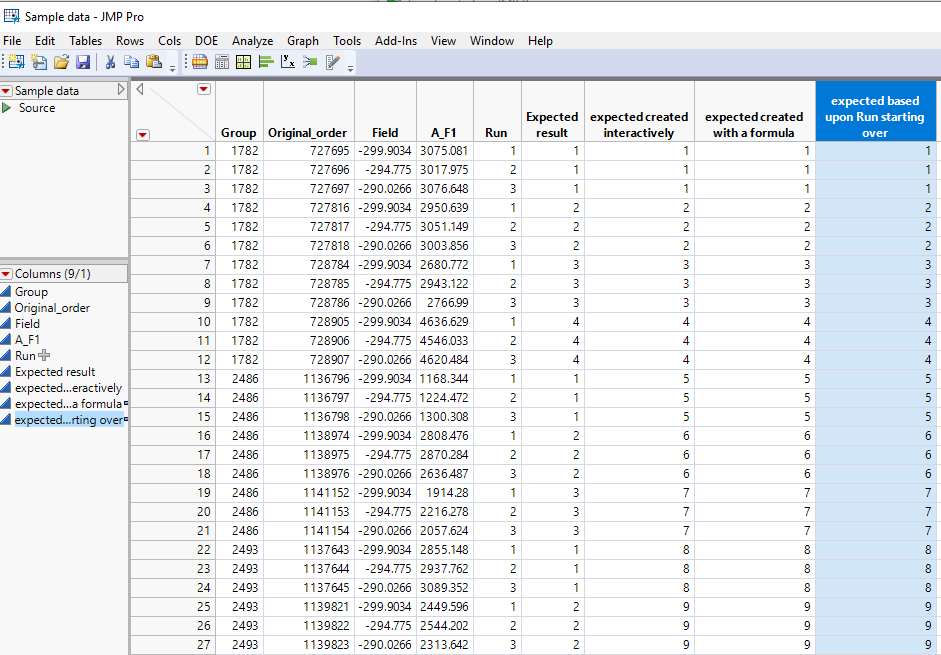
Task: Open the Columns (9/1) red triangle menu
Action: pyautogui.click(x=6, y=274)
